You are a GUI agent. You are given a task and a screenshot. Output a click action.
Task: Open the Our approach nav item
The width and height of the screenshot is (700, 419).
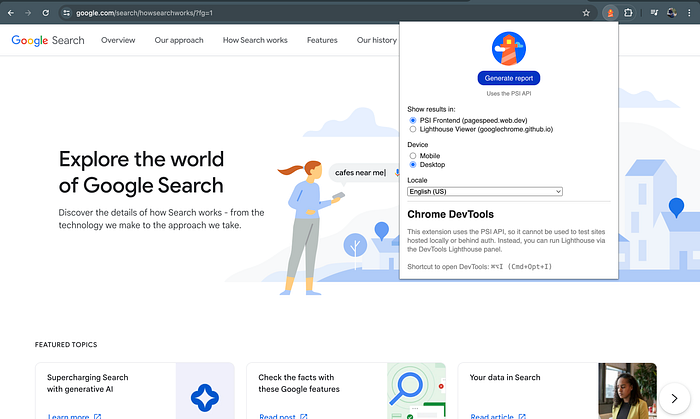point(179,40)
